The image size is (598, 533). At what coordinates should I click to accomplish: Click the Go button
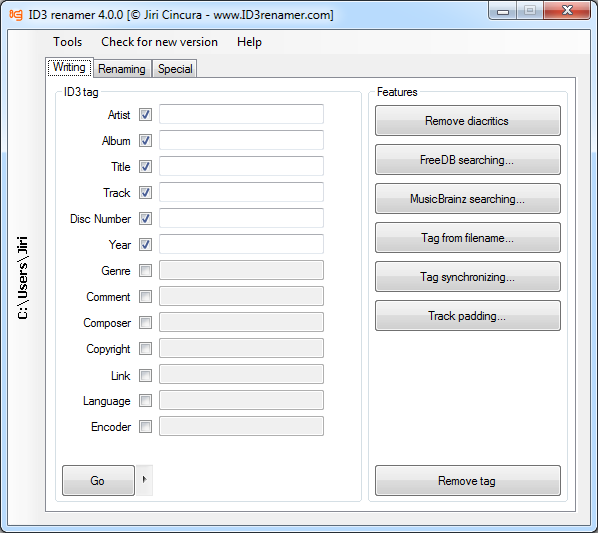[98, 480]
